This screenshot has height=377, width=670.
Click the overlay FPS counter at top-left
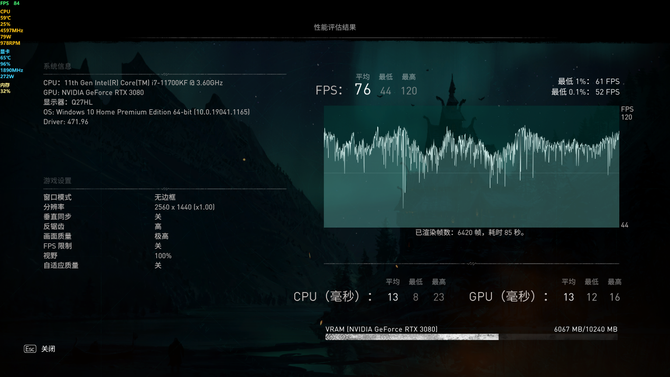tap(10, 3)
